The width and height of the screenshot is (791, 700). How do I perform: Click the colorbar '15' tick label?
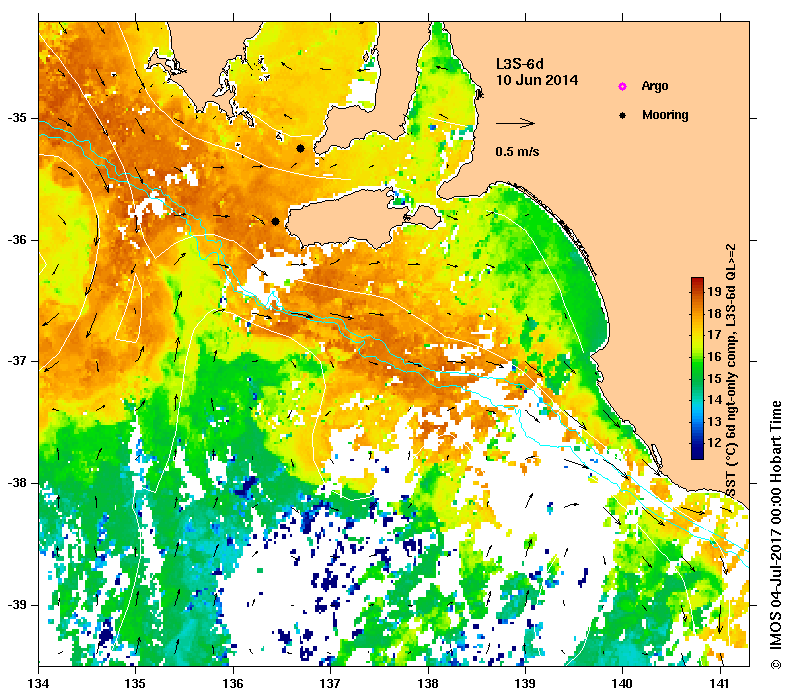click(x=714, y=378)
